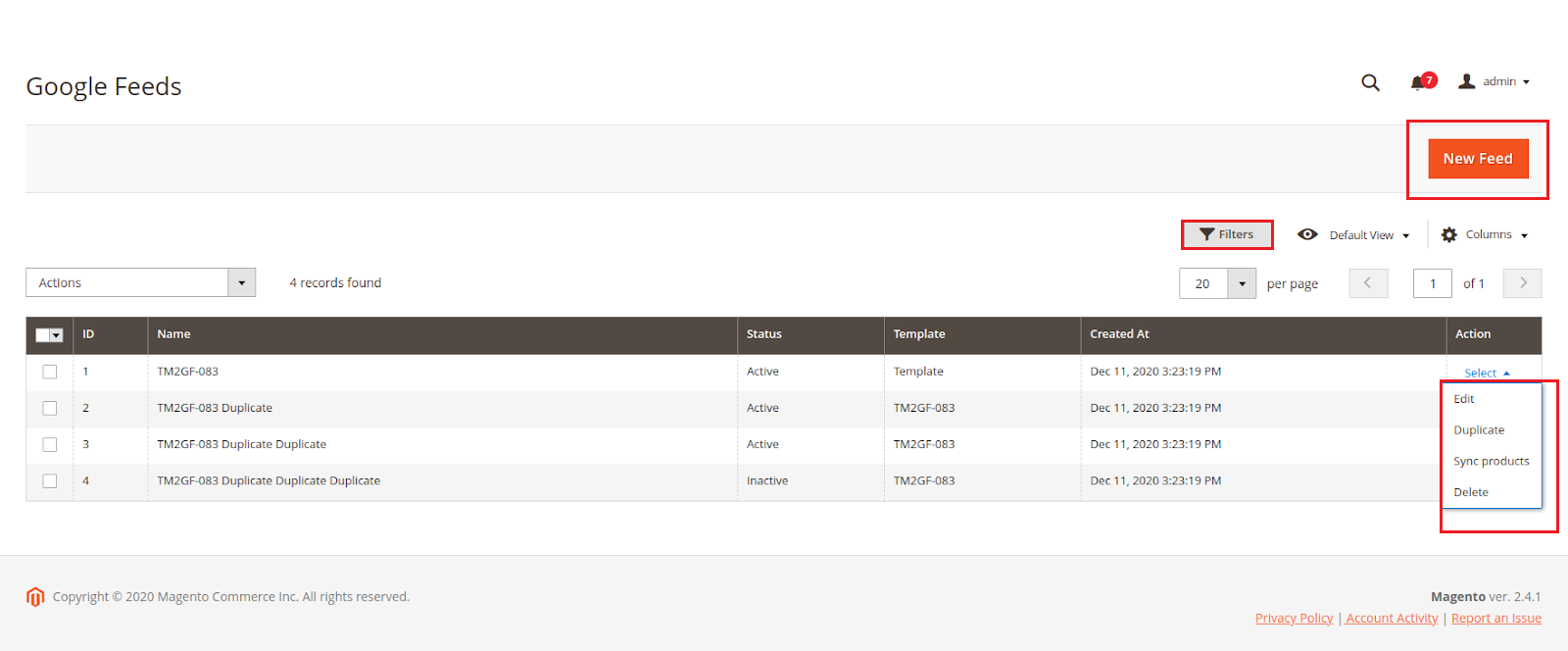Go to the previous page arrow

[1368, 283]
